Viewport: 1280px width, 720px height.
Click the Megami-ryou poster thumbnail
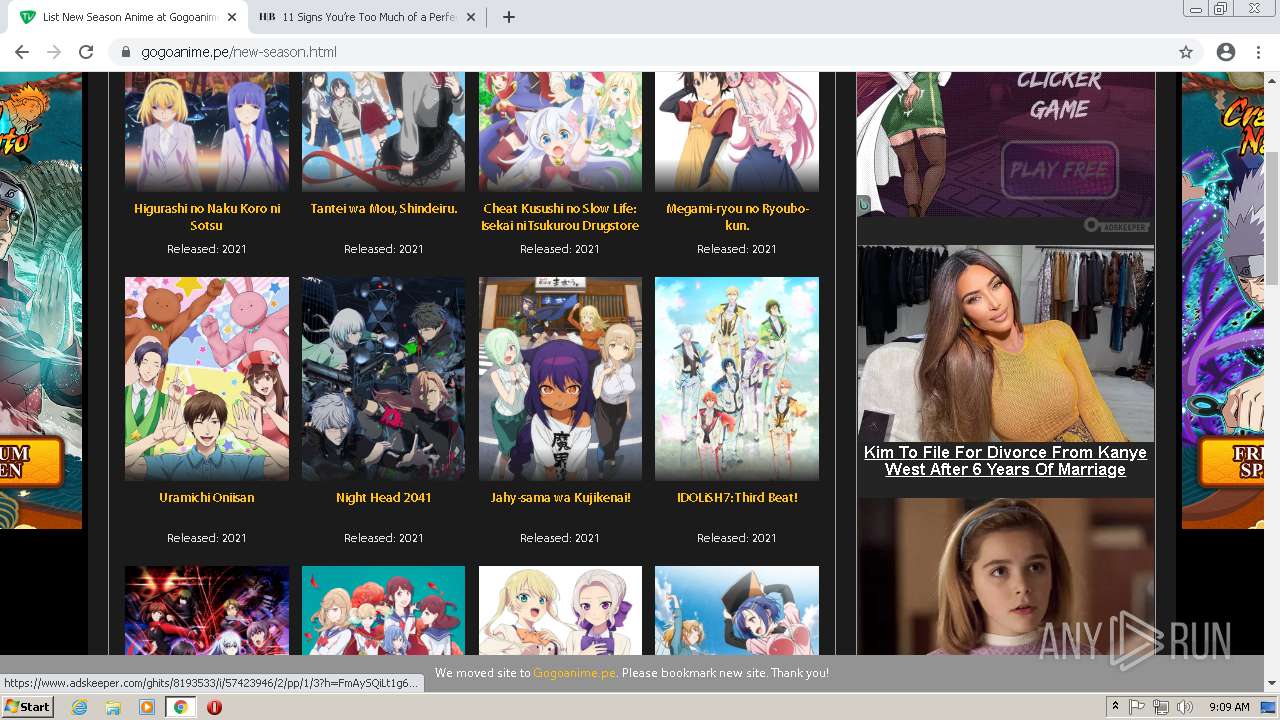click(737, 131)
